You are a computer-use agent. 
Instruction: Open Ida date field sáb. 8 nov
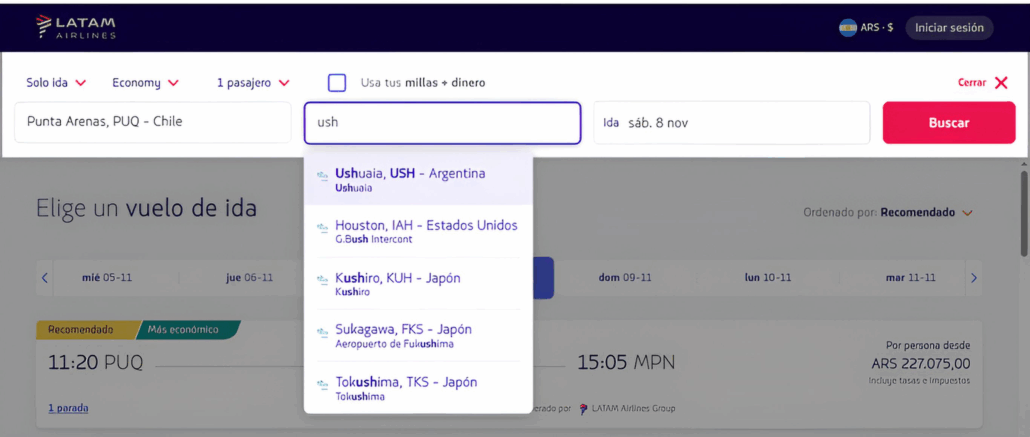pyautogui.click(x=732, y=122)
